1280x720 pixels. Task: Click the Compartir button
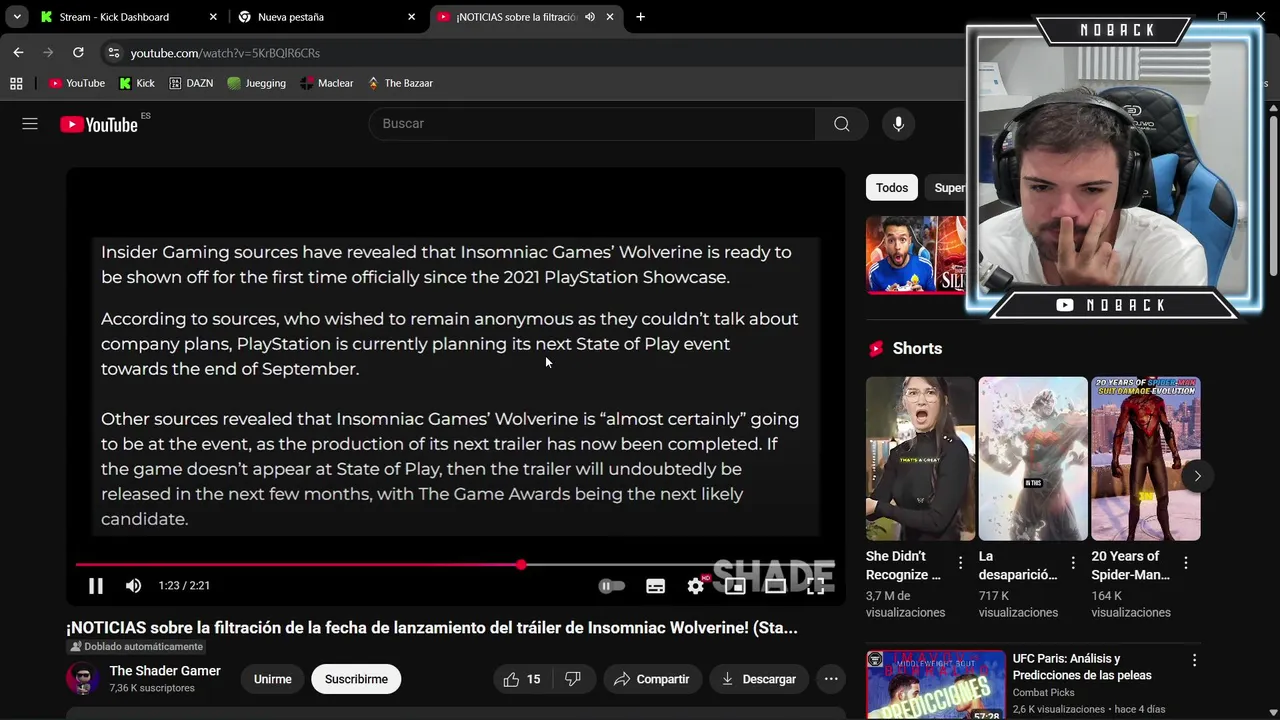pyautogui.click(x=651, y=679)
